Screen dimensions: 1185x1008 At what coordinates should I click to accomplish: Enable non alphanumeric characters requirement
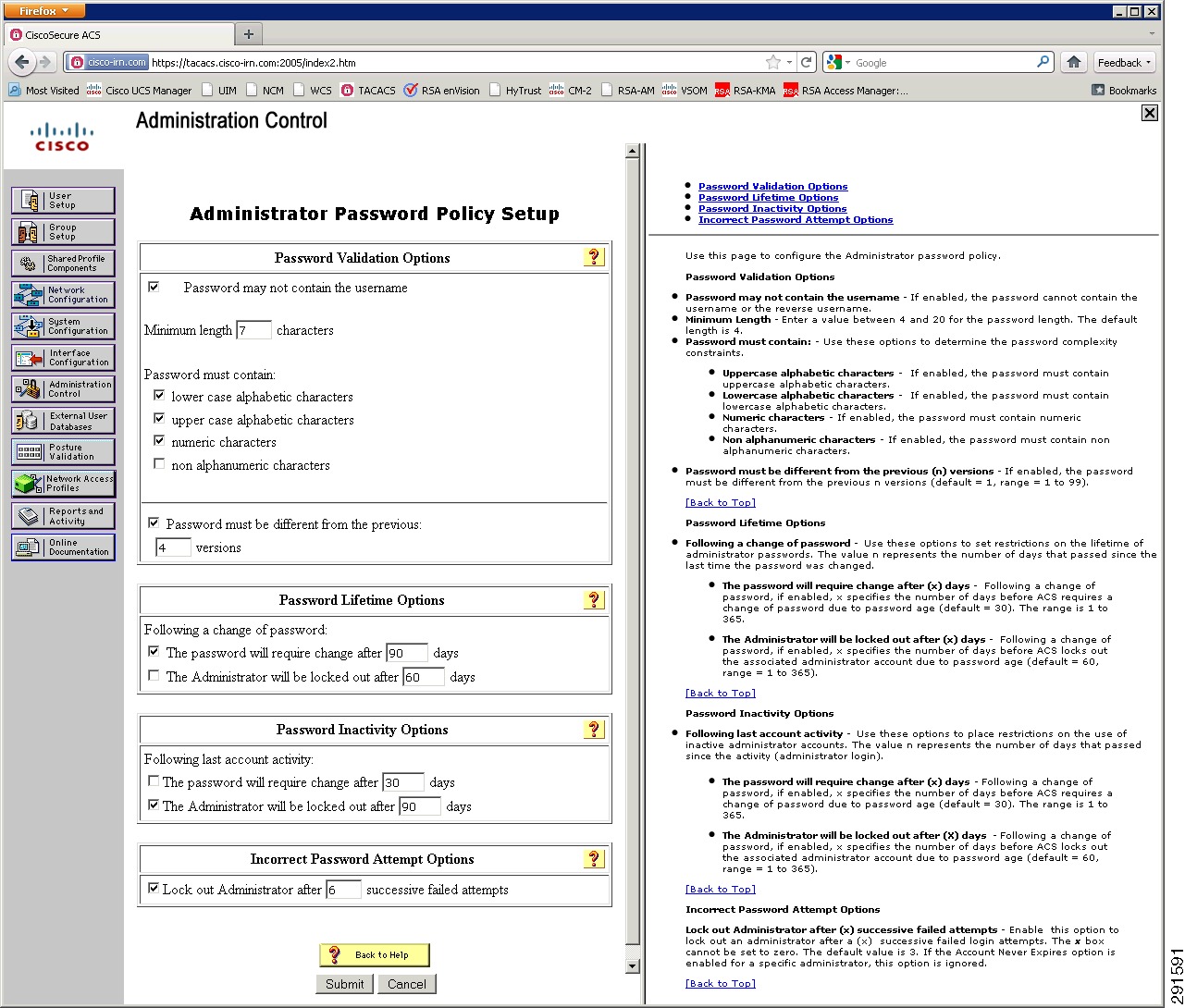[159, 464]
